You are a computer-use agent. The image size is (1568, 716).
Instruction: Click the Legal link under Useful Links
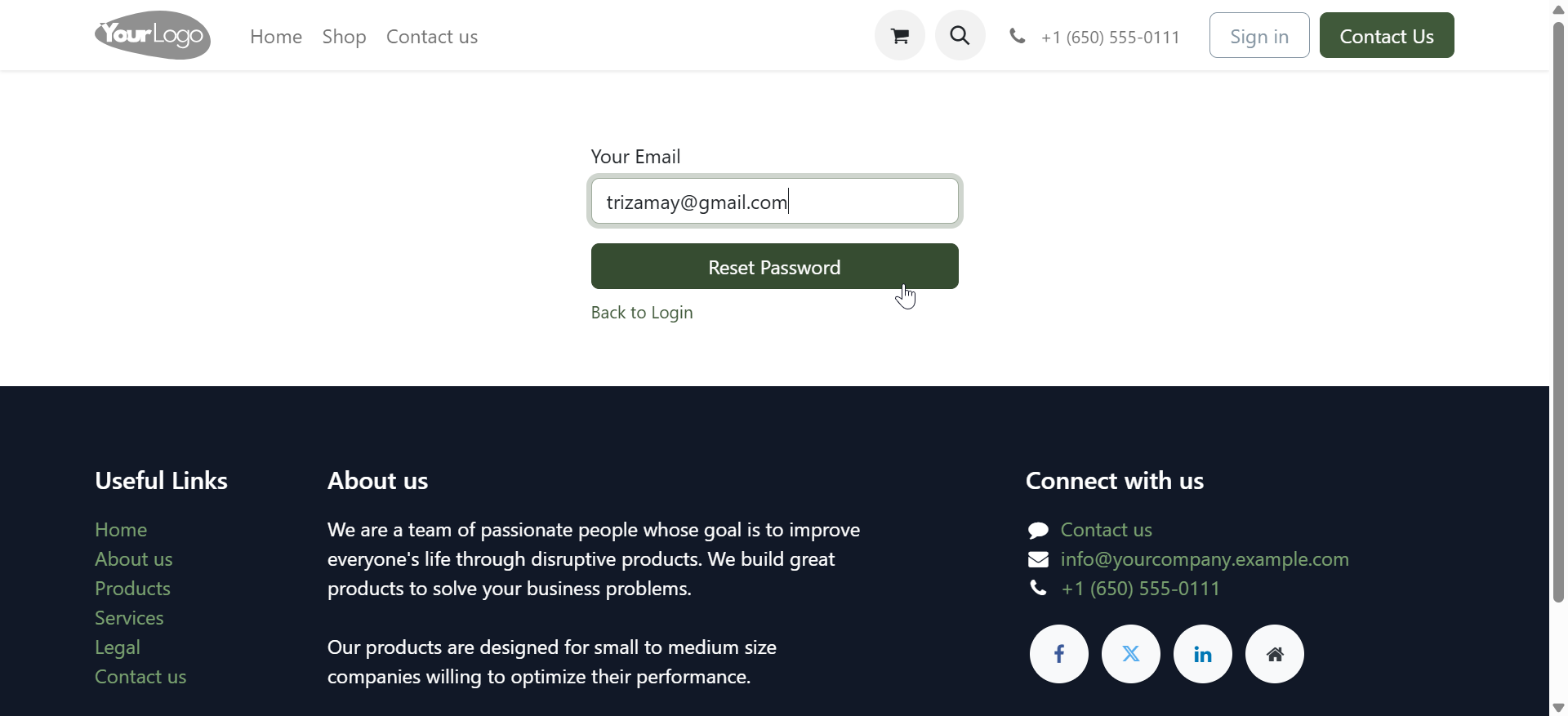coord(117,647)
